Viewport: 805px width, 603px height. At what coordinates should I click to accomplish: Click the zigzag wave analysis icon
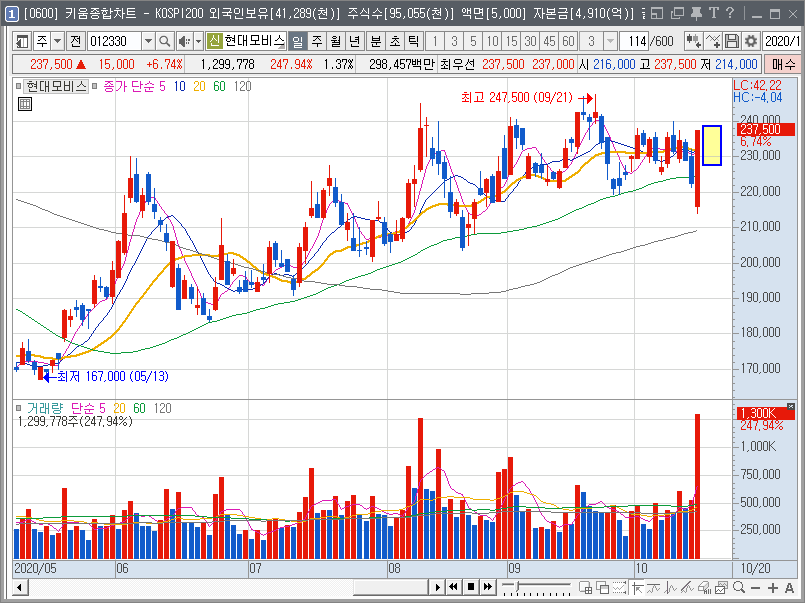(670, 588)
